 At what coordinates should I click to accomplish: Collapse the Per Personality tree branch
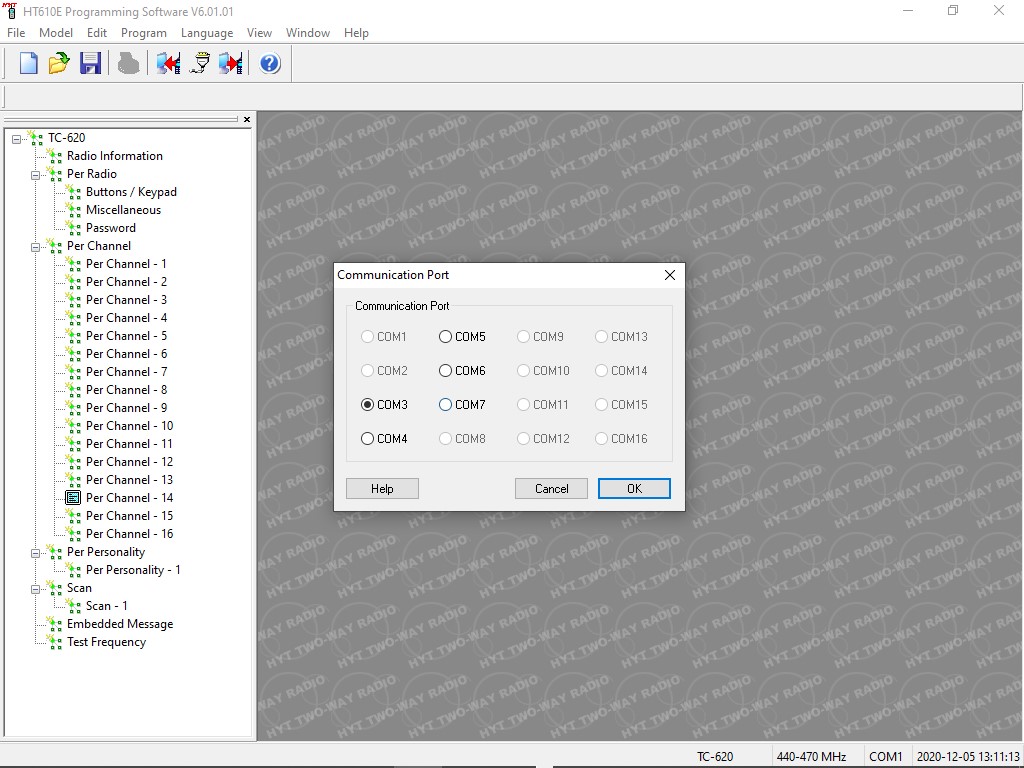pos(36,552)
